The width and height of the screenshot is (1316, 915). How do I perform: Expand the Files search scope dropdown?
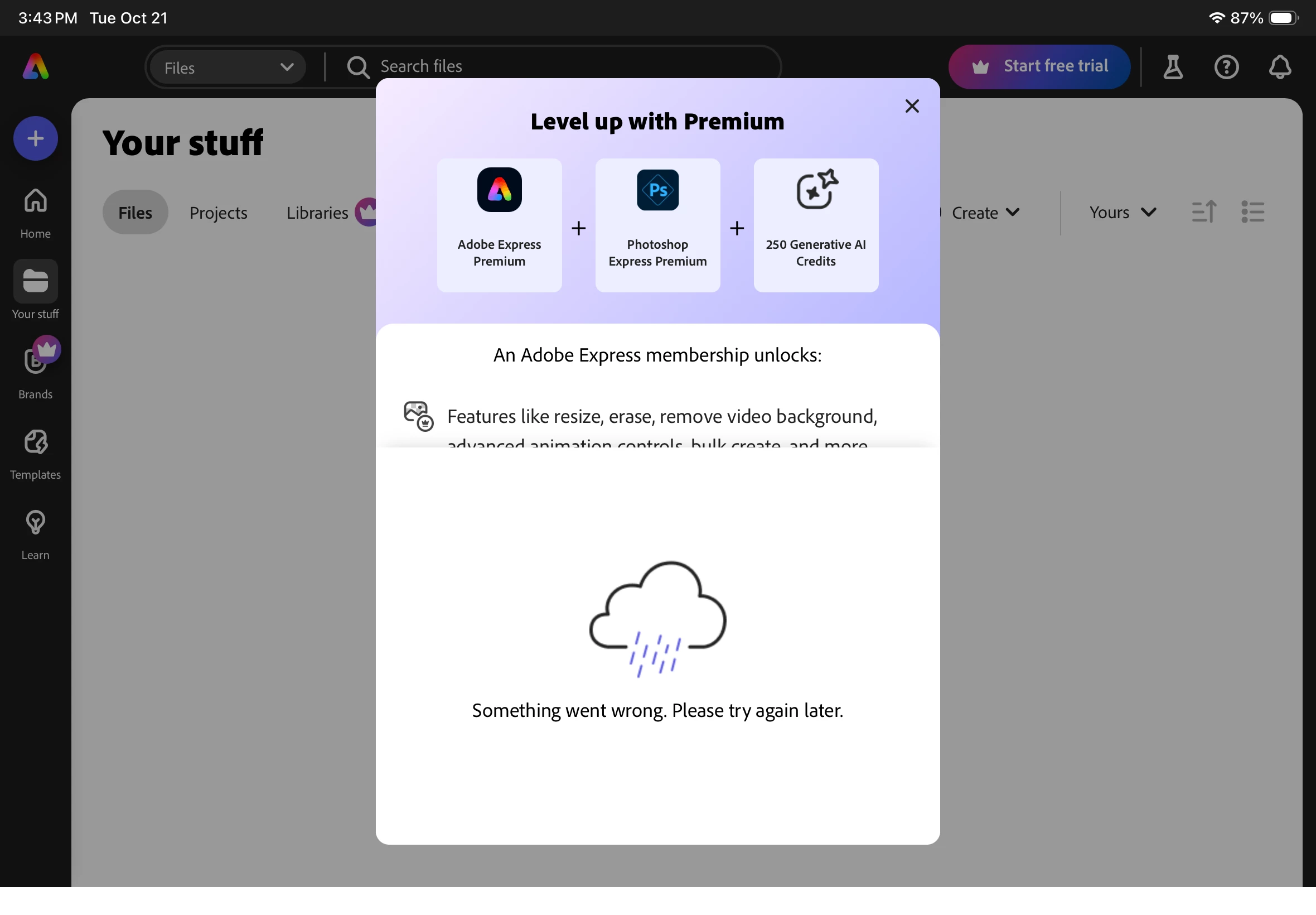point(228,68)
